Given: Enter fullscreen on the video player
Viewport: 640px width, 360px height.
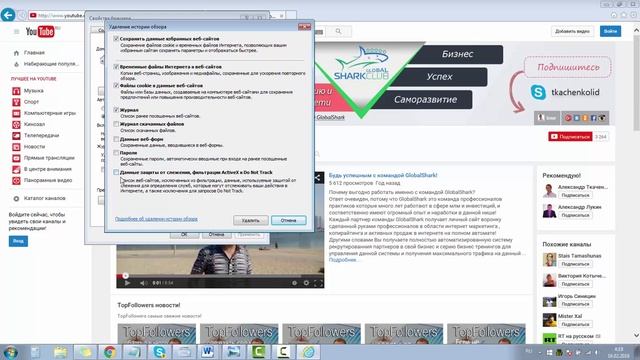Looking at the screenshot, I should click(x=318, y=283).
